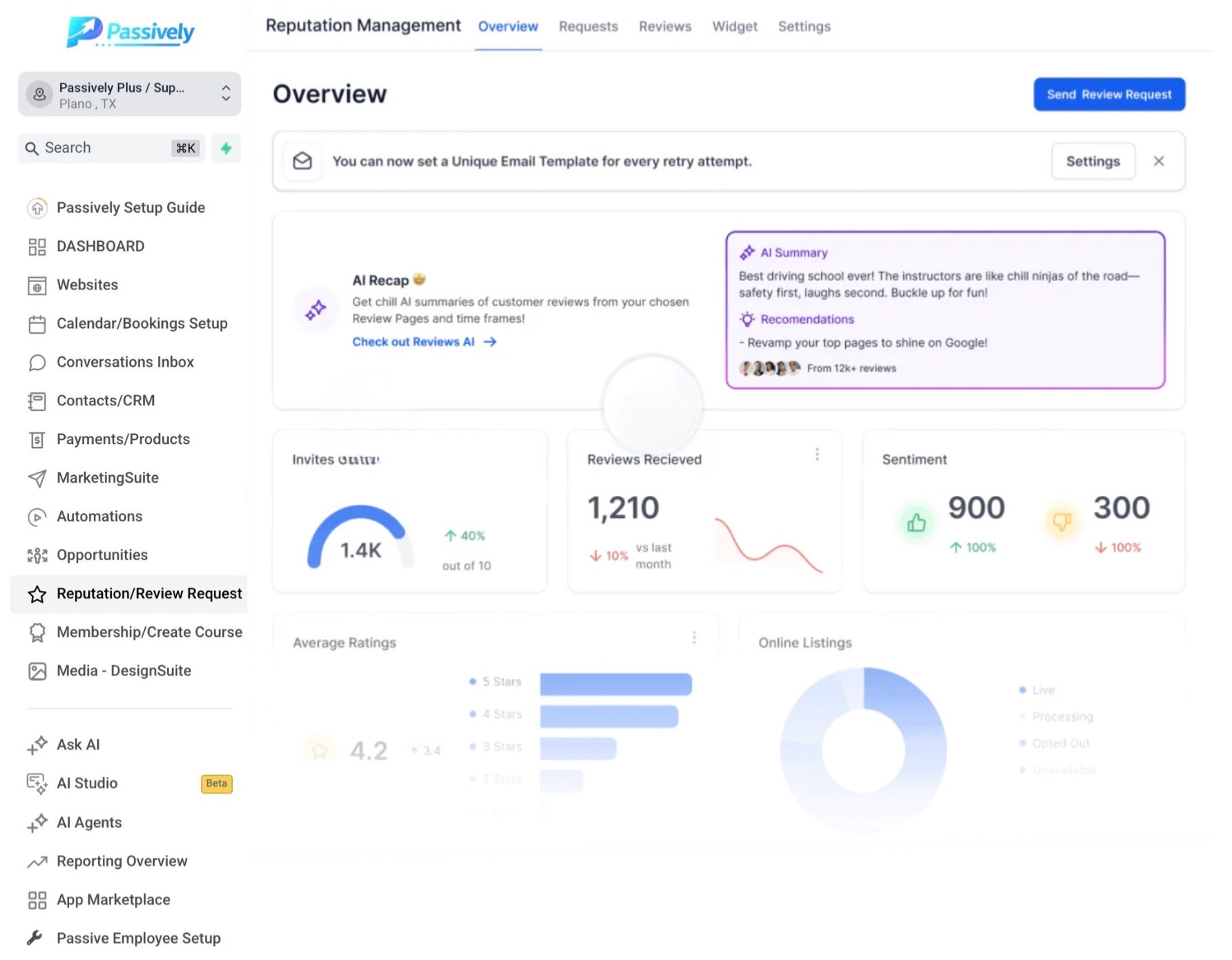The width and height of the screenshot is (1232, 960).
Task: Click the Opportunities icon
Action: 37,555
